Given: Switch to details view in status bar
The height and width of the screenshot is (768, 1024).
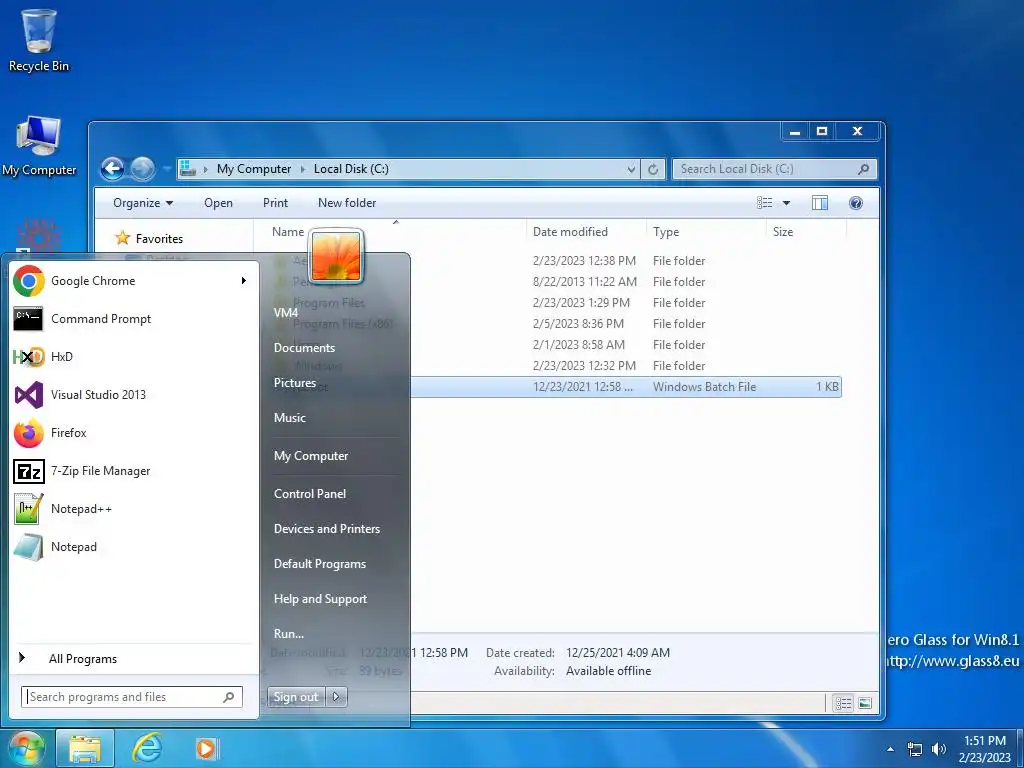Looking at the screenshot, I should [843, 703].
